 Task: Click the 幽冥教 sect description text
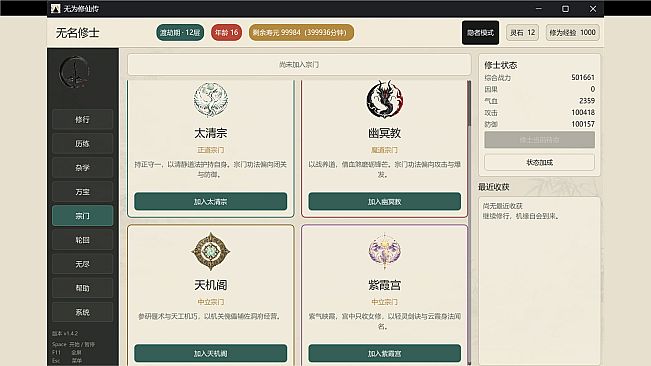point(384,170)
